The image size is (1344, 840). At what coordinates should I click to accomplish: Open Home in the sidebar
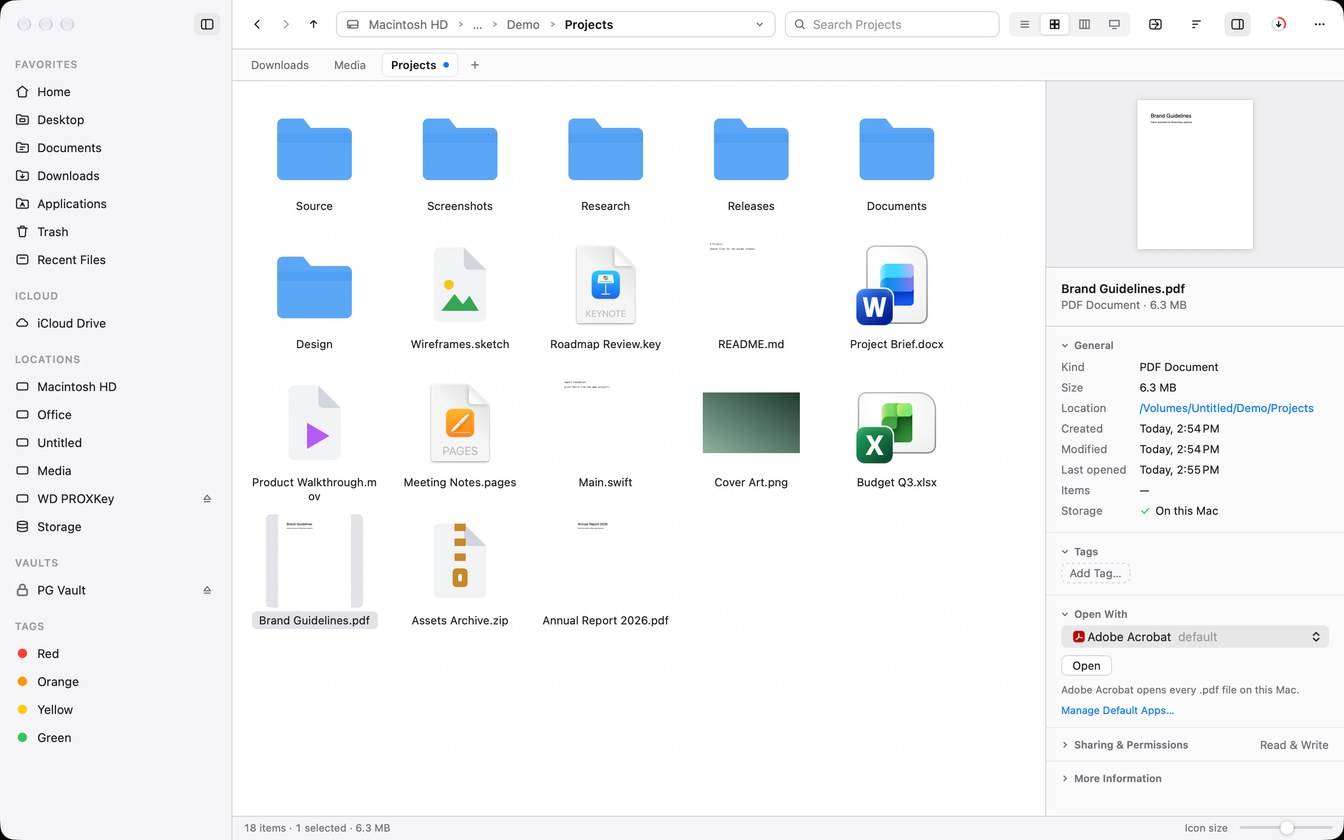[x=116, y=92]
